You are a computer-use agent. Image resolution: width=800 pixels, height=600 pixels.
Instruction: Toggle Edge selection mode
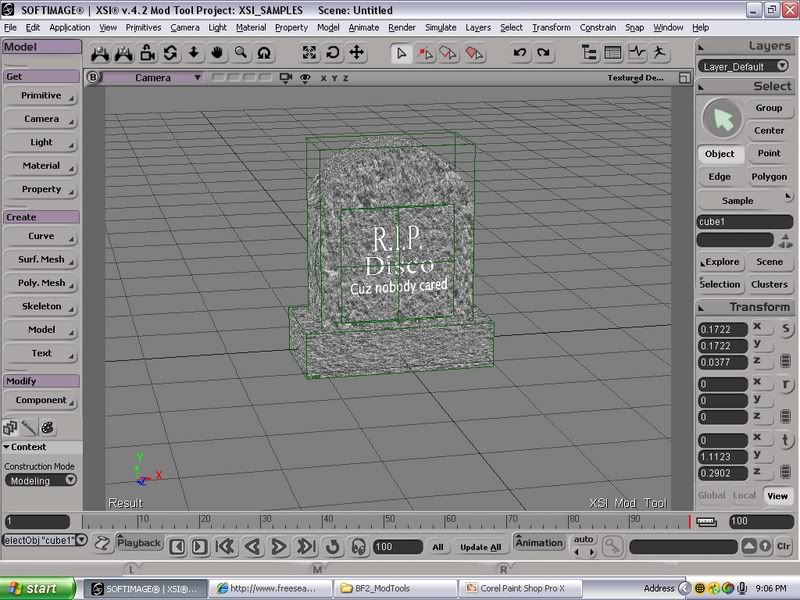719,177
